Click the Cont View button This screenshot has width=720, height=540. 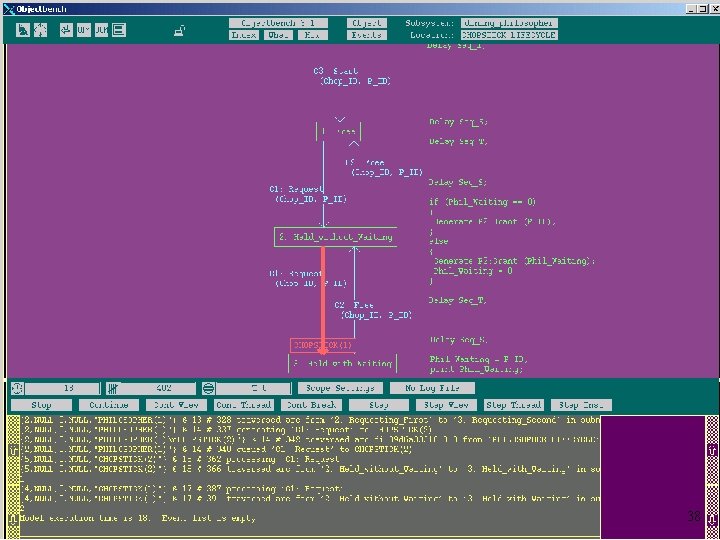[x=176, y=405]
